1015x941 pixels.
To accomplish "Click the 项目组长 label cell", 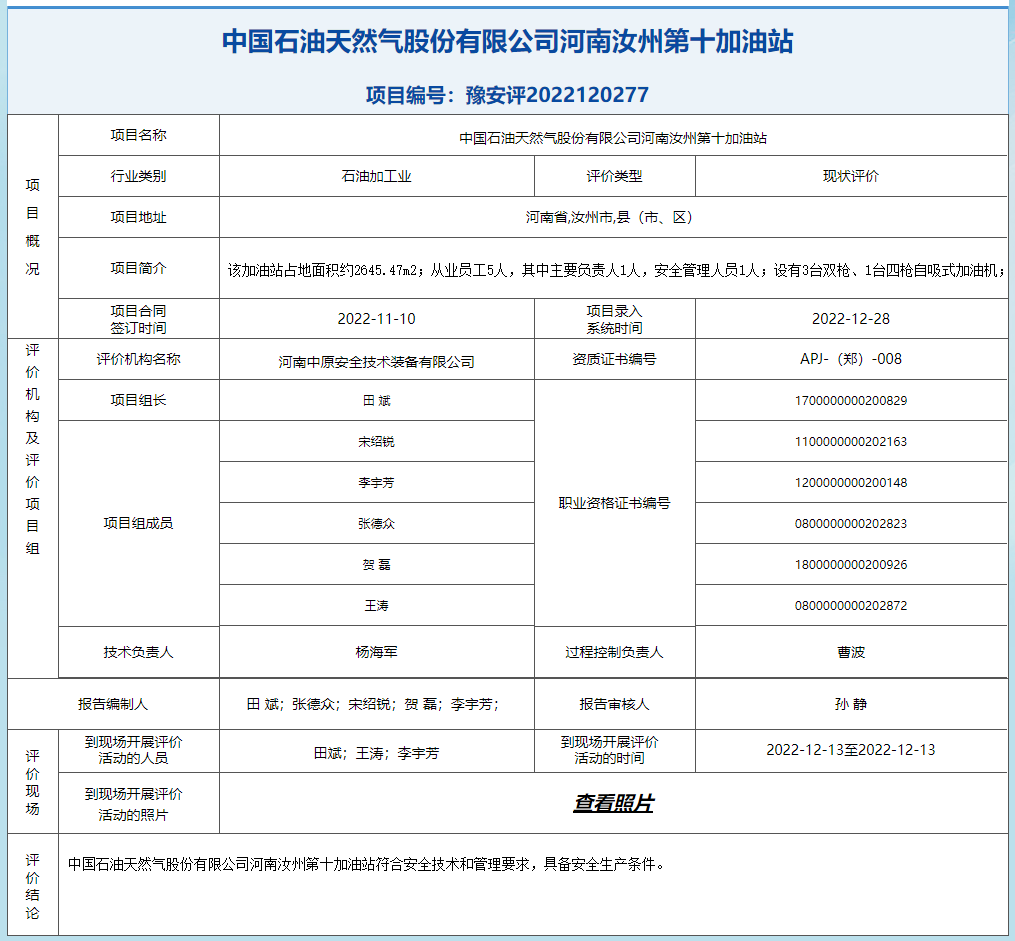I will (139, 401).
